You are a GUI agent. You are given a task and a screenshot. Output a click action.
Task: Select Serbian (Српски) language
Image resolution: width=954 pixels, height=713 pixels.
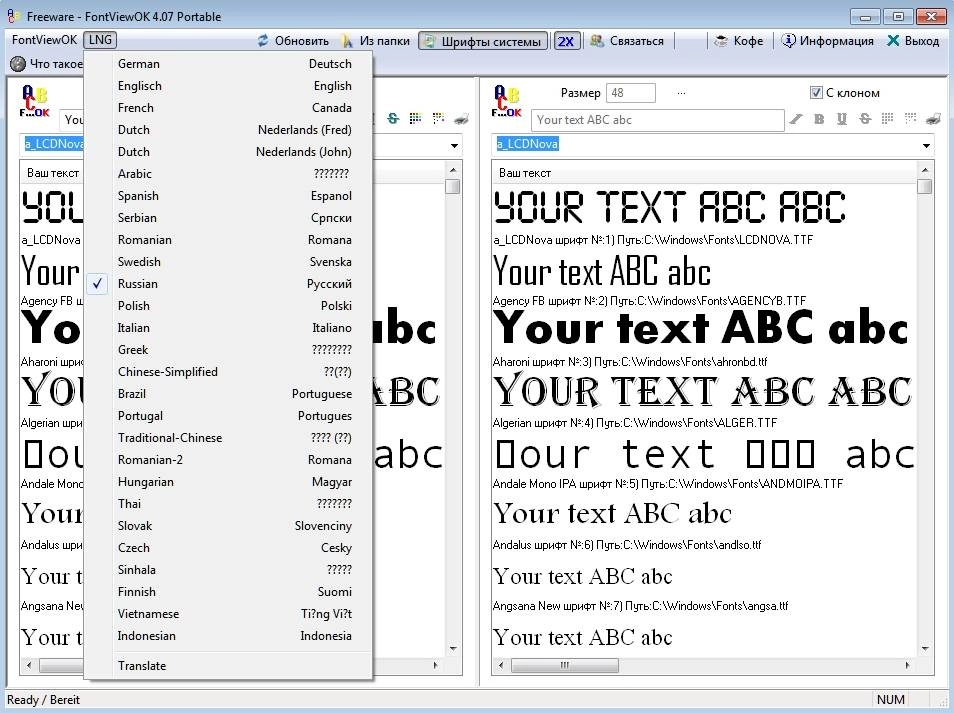pos(229,218)
